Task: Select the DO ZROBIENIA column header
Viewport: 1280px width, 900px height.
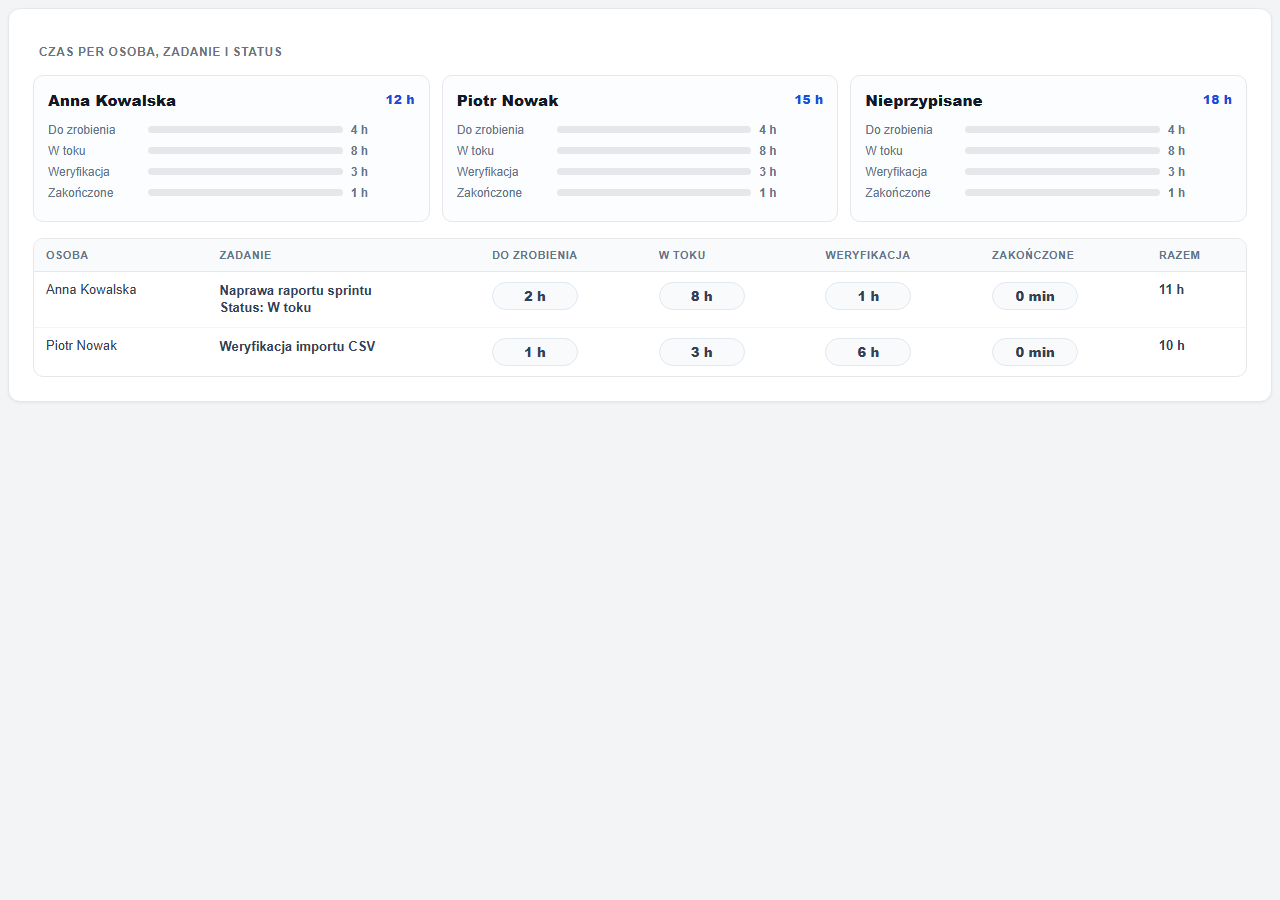Action: coord(534,255)
